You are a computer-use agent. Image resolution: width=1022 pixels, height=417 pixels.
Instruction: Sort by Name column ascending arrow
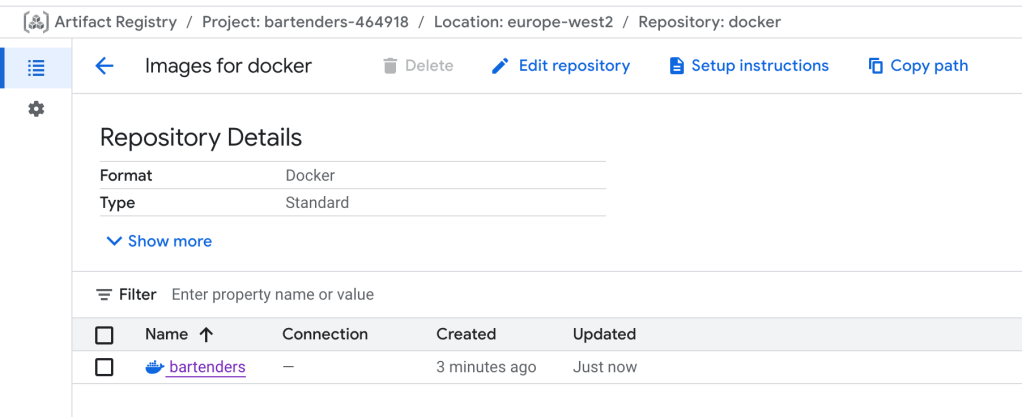click(207, 335)
